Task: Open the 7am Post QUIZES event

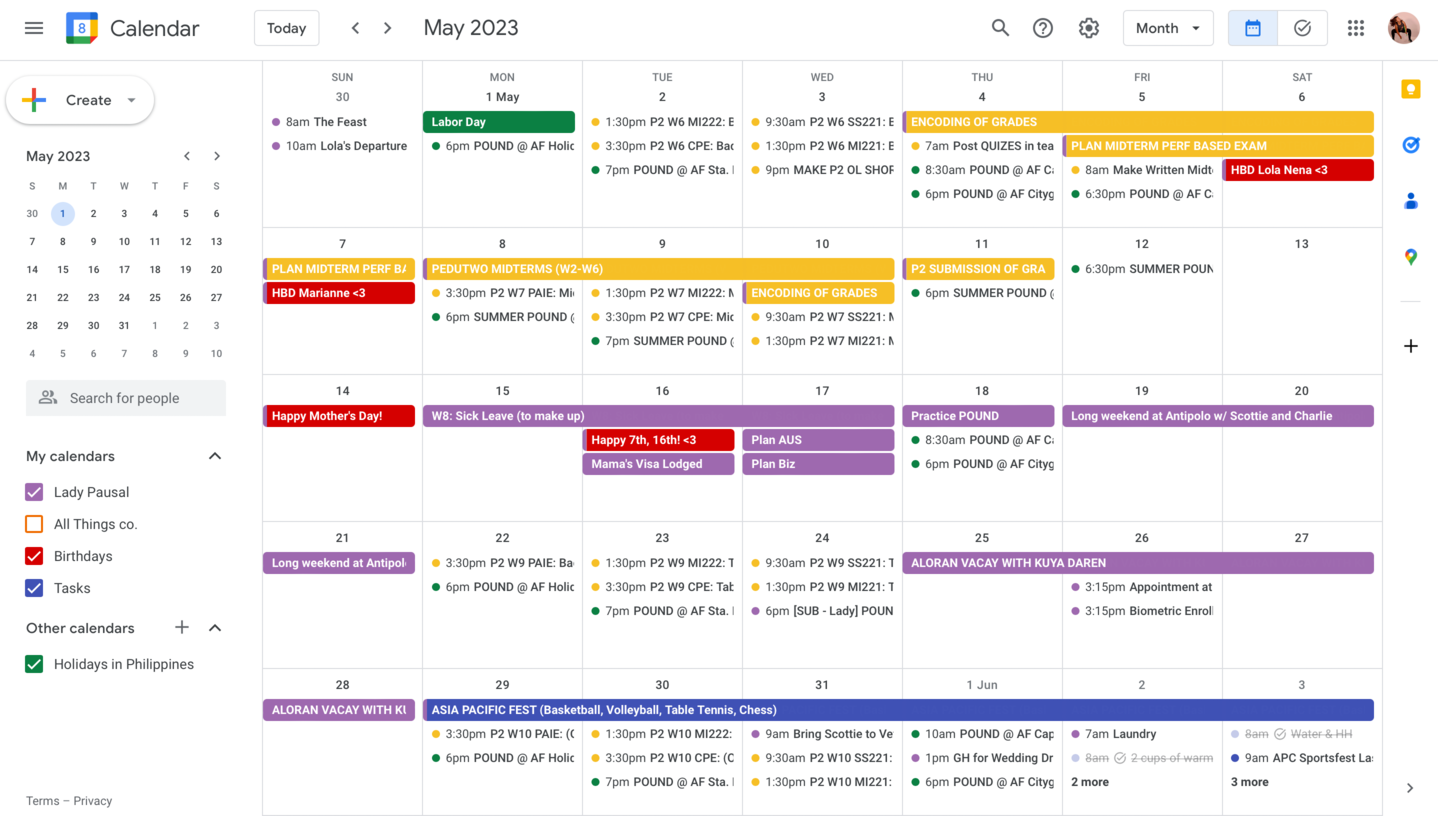Action: click(x=978, y=146)
